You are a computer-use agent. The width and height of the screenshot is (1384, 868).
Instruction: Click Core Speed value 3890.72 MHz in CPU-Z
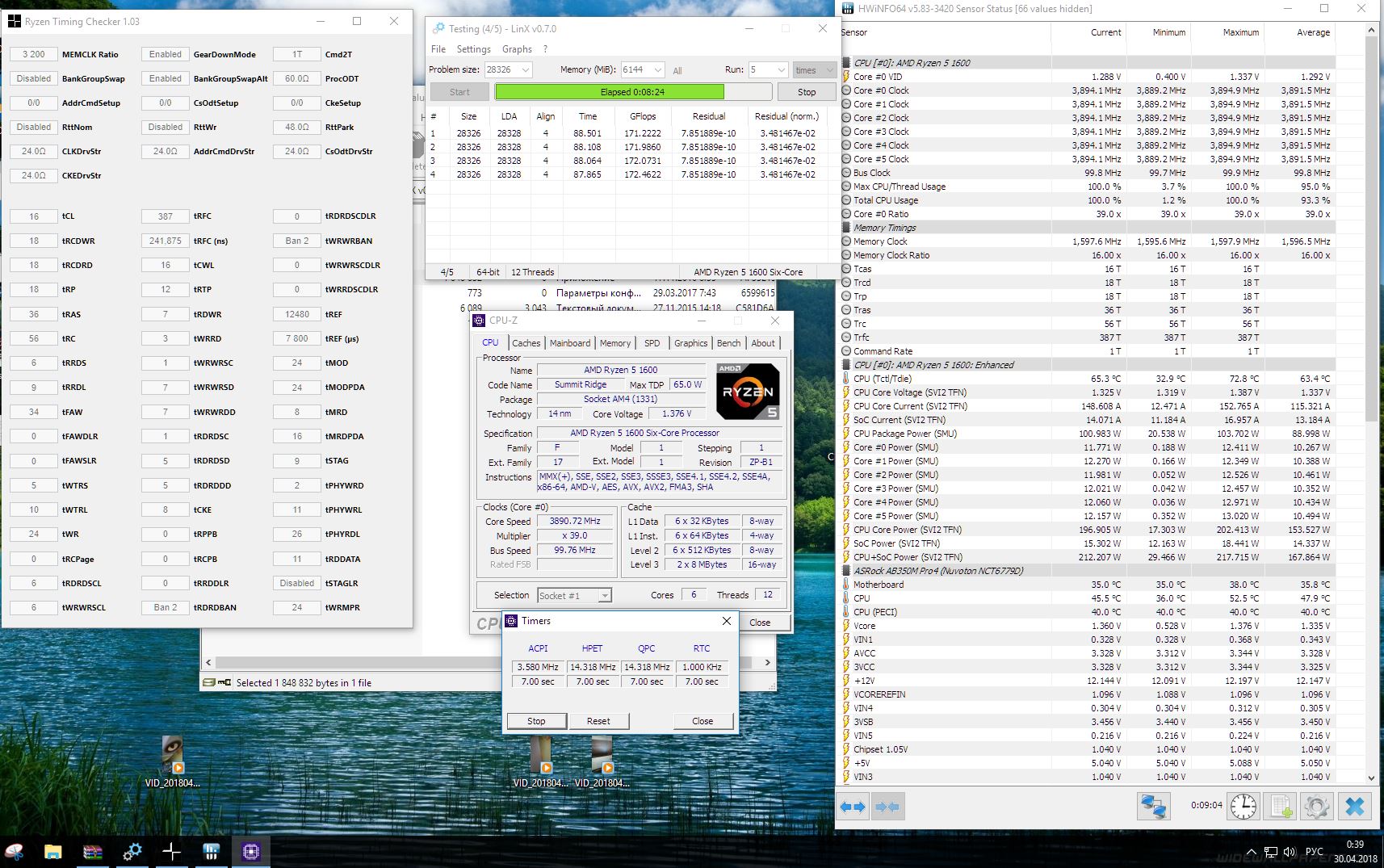coord(575,522)
